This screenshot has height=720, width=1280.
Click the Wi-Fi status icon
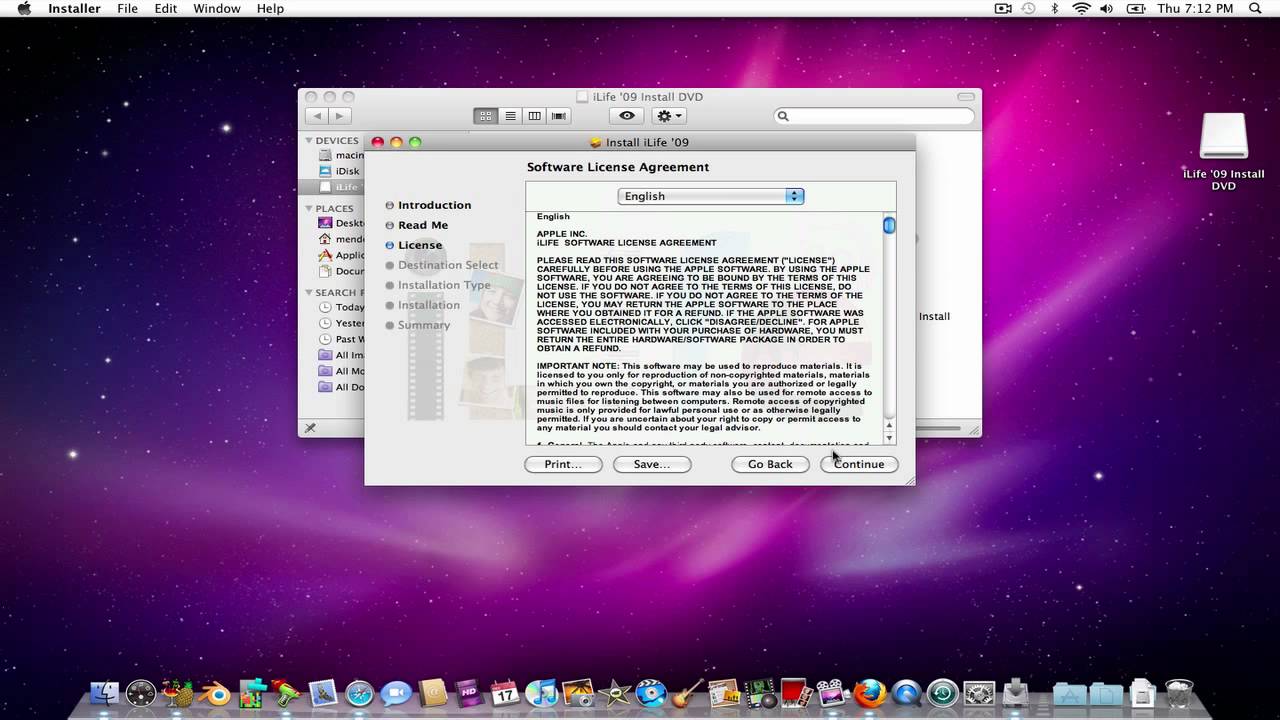tap(1081, 8)
